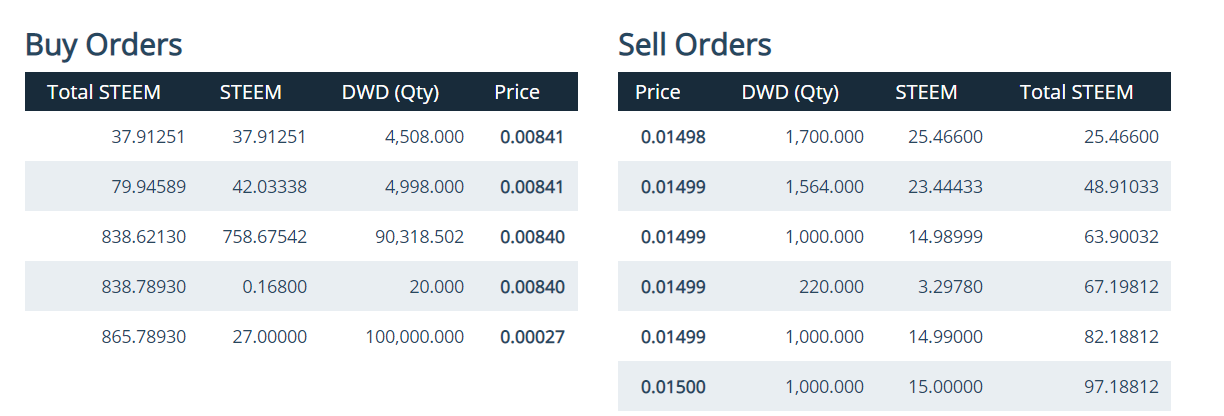Viewport: 1224px width, 416px height.
Task: Click the DWD (Qty) header in Buy Orders
Action: [390, 92]
